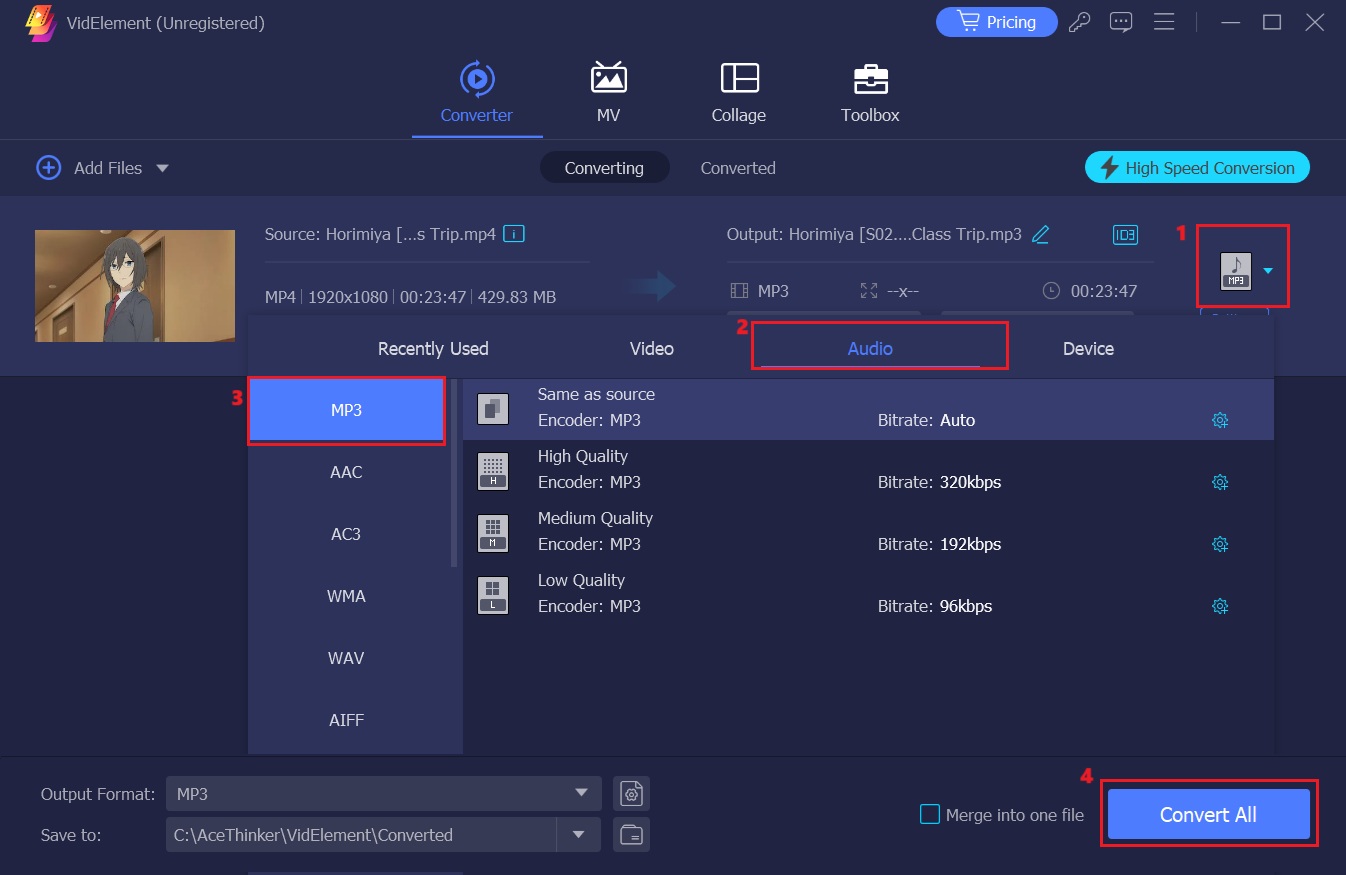Expand the Add Files dropdown arrow
The image size is (1346, 875).
click(x=162, y=168)
